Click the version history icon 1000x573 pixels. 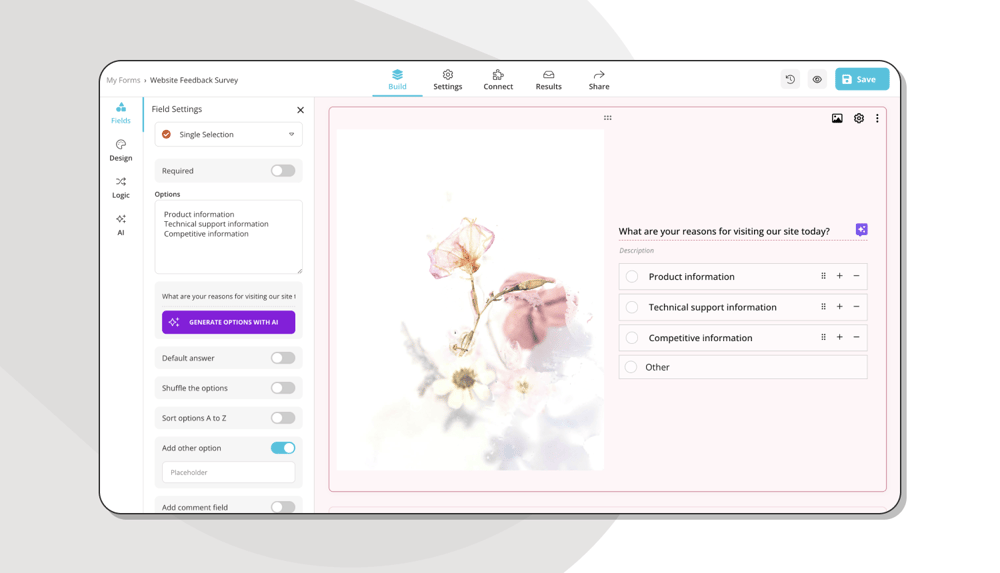pyautogui.click(x=790, y=79)
